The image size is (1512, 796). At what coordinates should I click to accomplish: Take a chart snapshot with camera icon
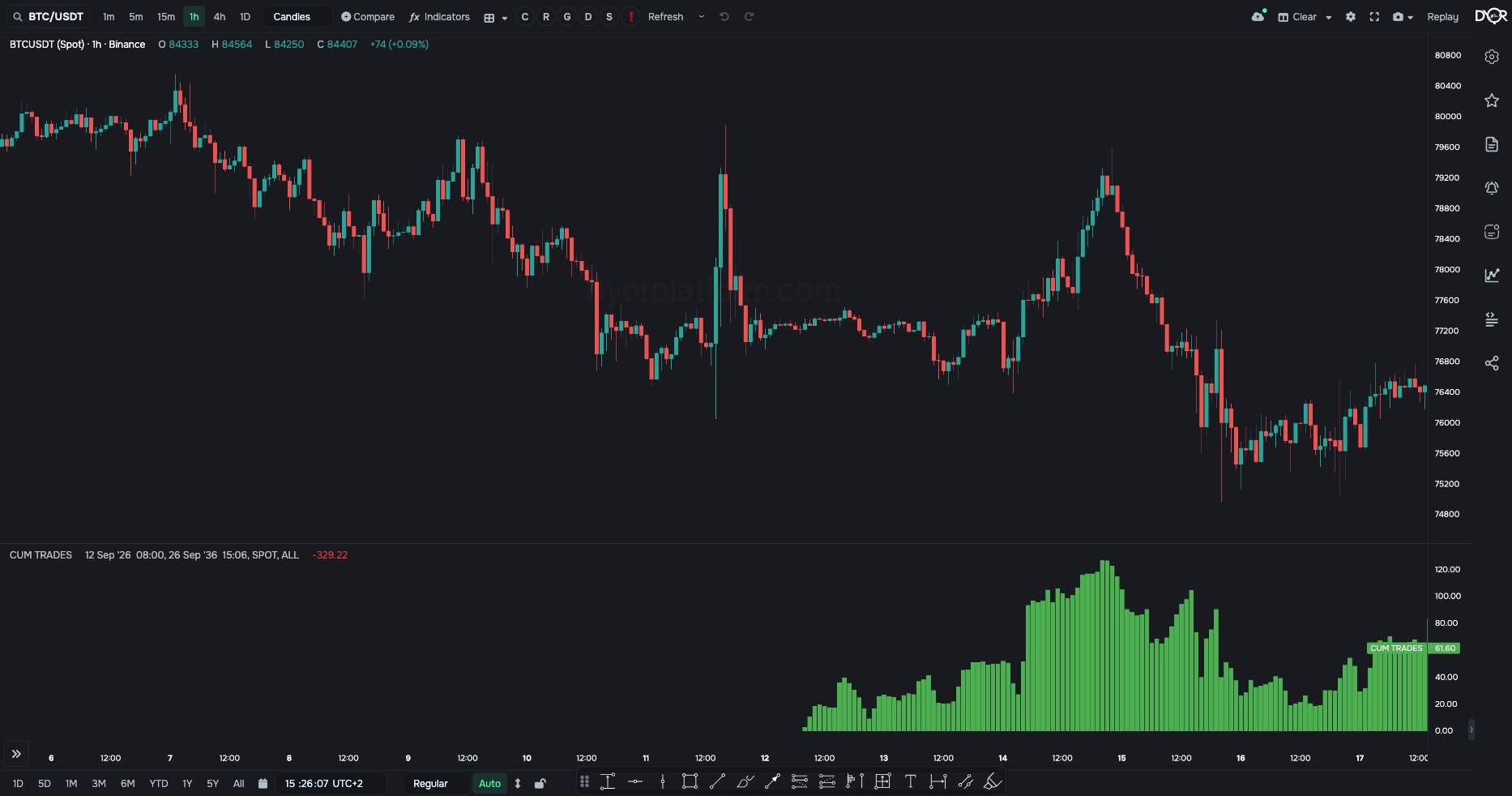click(x=1398, y=17)
